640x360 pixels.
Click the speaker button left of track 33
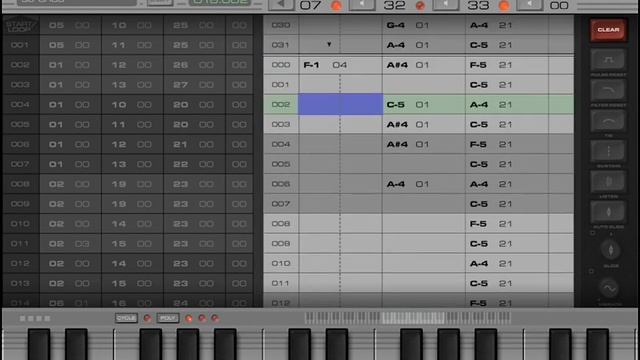[x=445, y=4]
